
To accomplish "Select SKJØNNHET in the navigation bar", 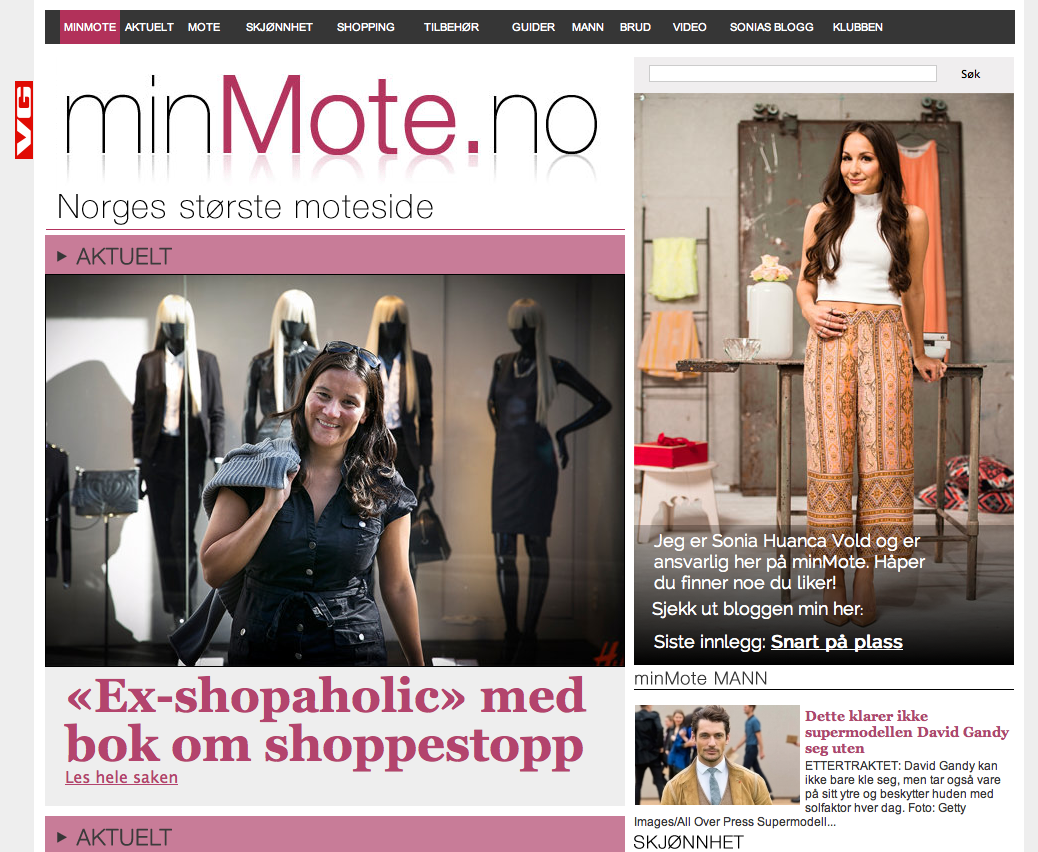I will click(279, 27).
